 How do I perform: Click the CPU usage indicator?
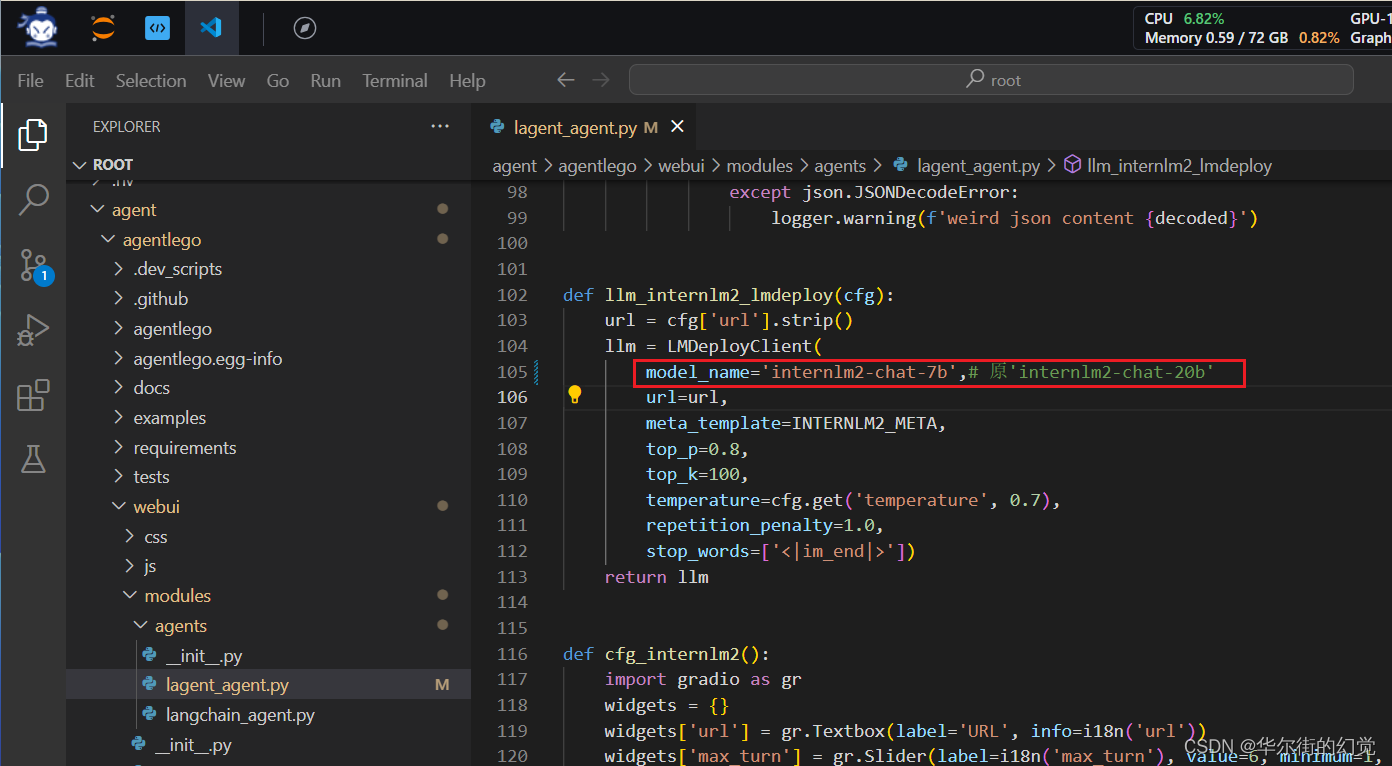tap(1184, 18)
